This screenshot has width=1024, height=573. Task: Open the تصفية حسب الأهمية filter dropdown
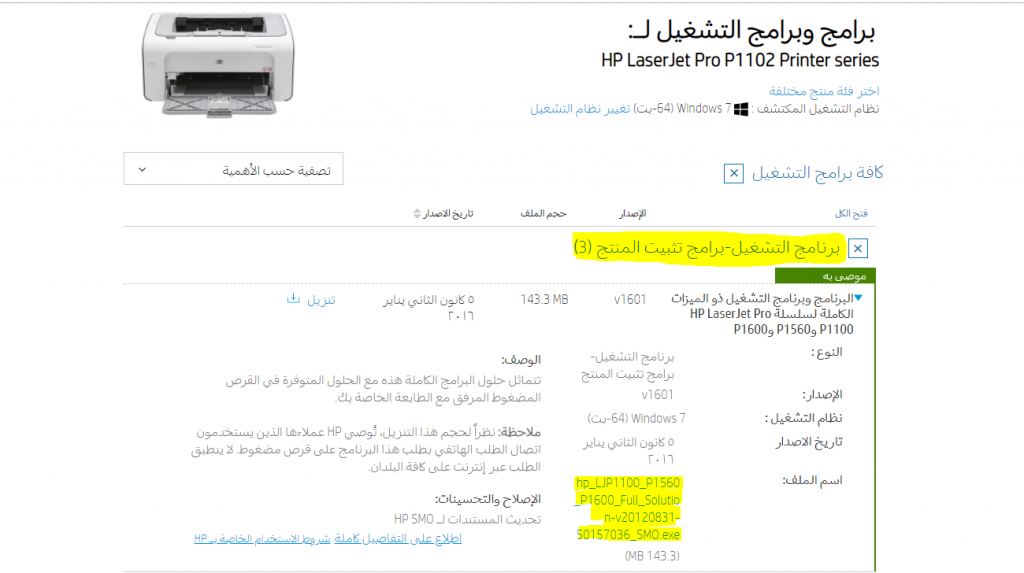233,169
